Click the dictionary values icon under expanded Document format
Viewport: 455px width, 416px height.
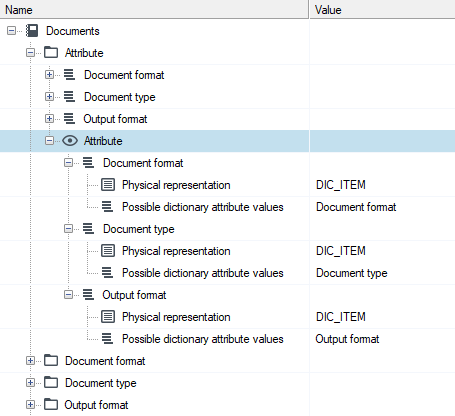click(107, 207)
